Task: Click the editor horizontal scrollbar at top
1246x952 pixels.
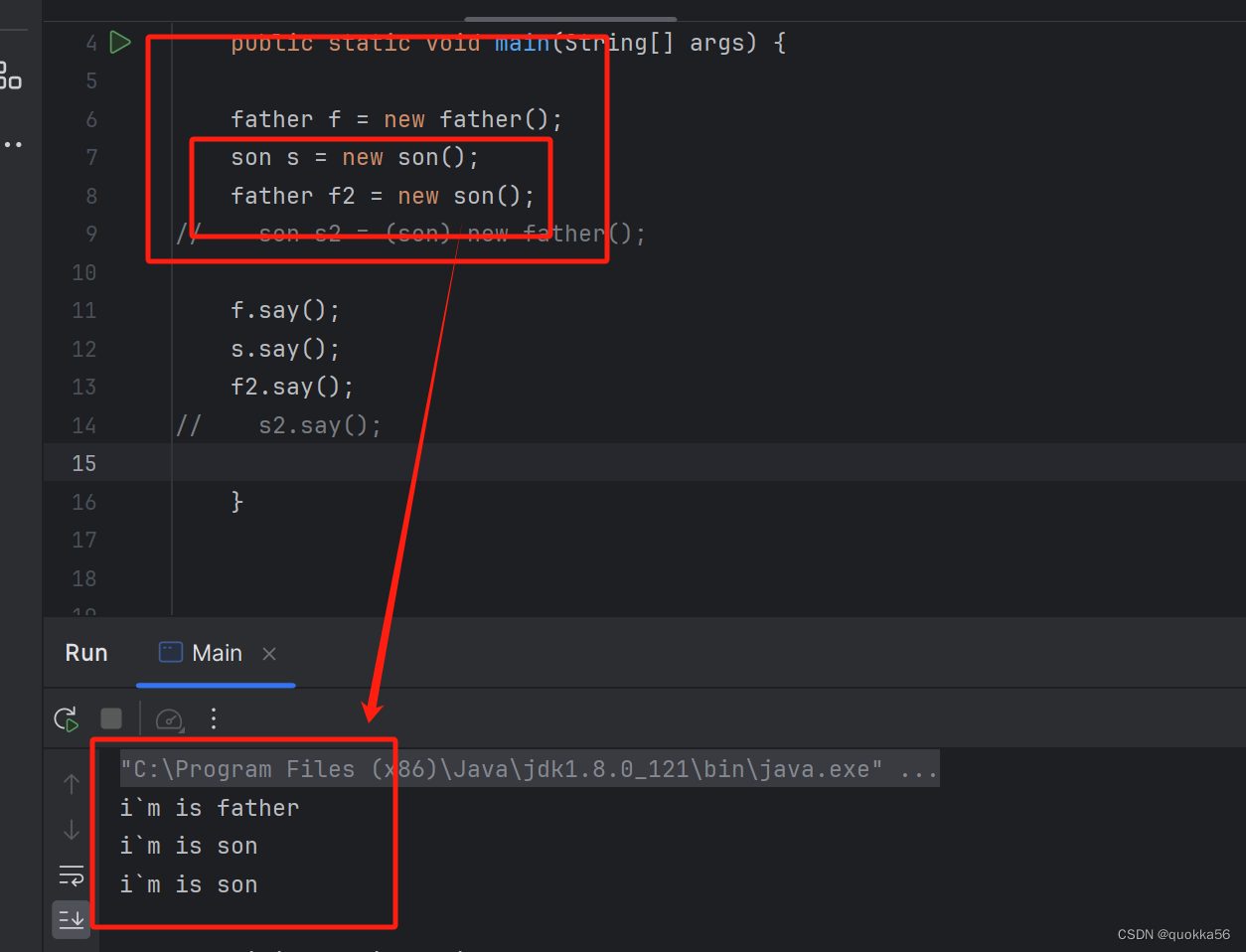Action: [x=570, y=19]
